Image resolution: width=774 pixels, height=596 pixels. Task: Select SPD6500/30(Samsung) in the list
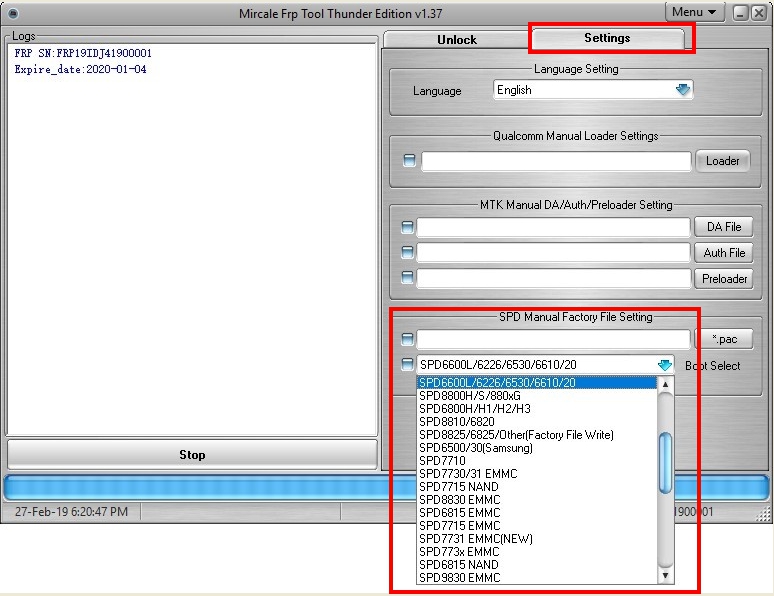point(537,448)
